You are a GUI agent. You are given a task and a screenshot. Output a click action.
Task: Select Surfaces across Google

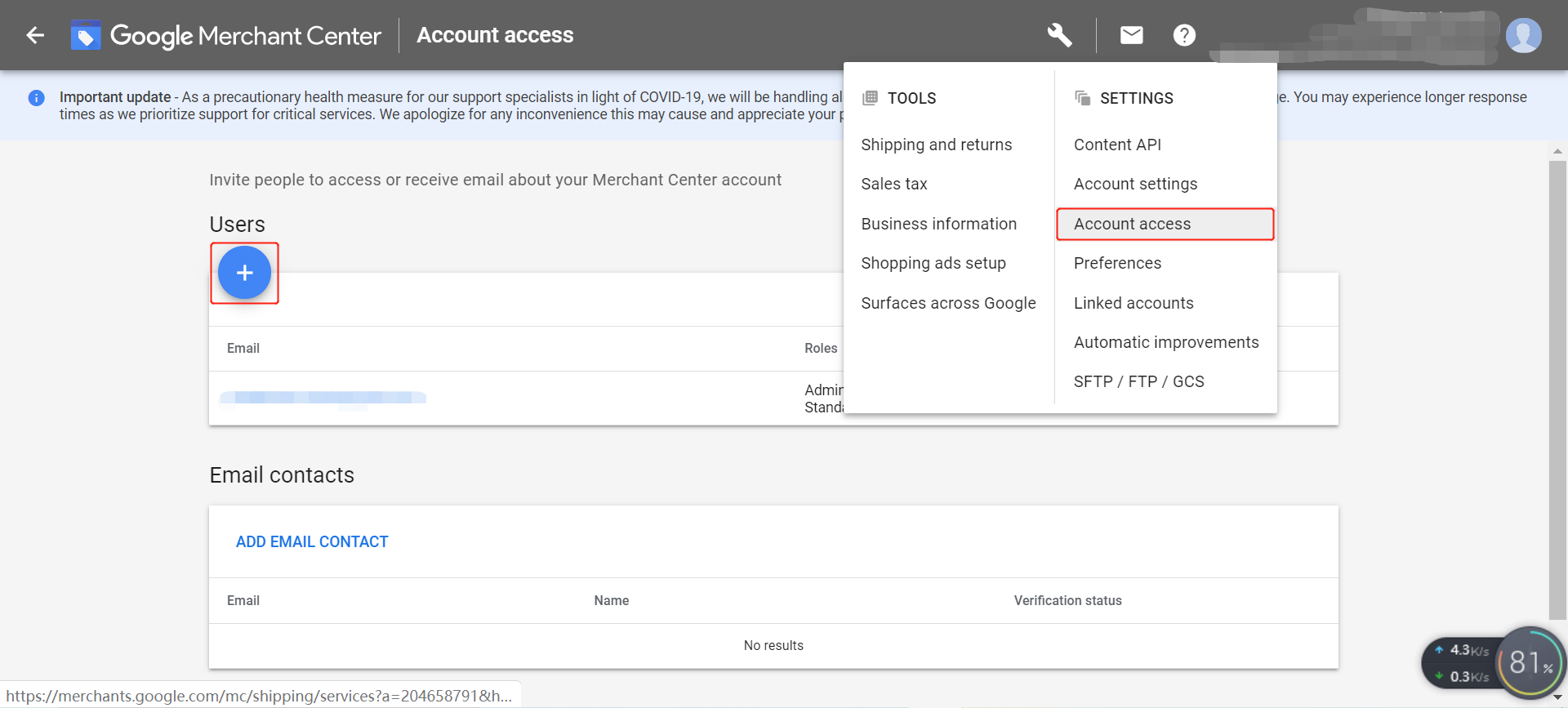pos(948,303)
